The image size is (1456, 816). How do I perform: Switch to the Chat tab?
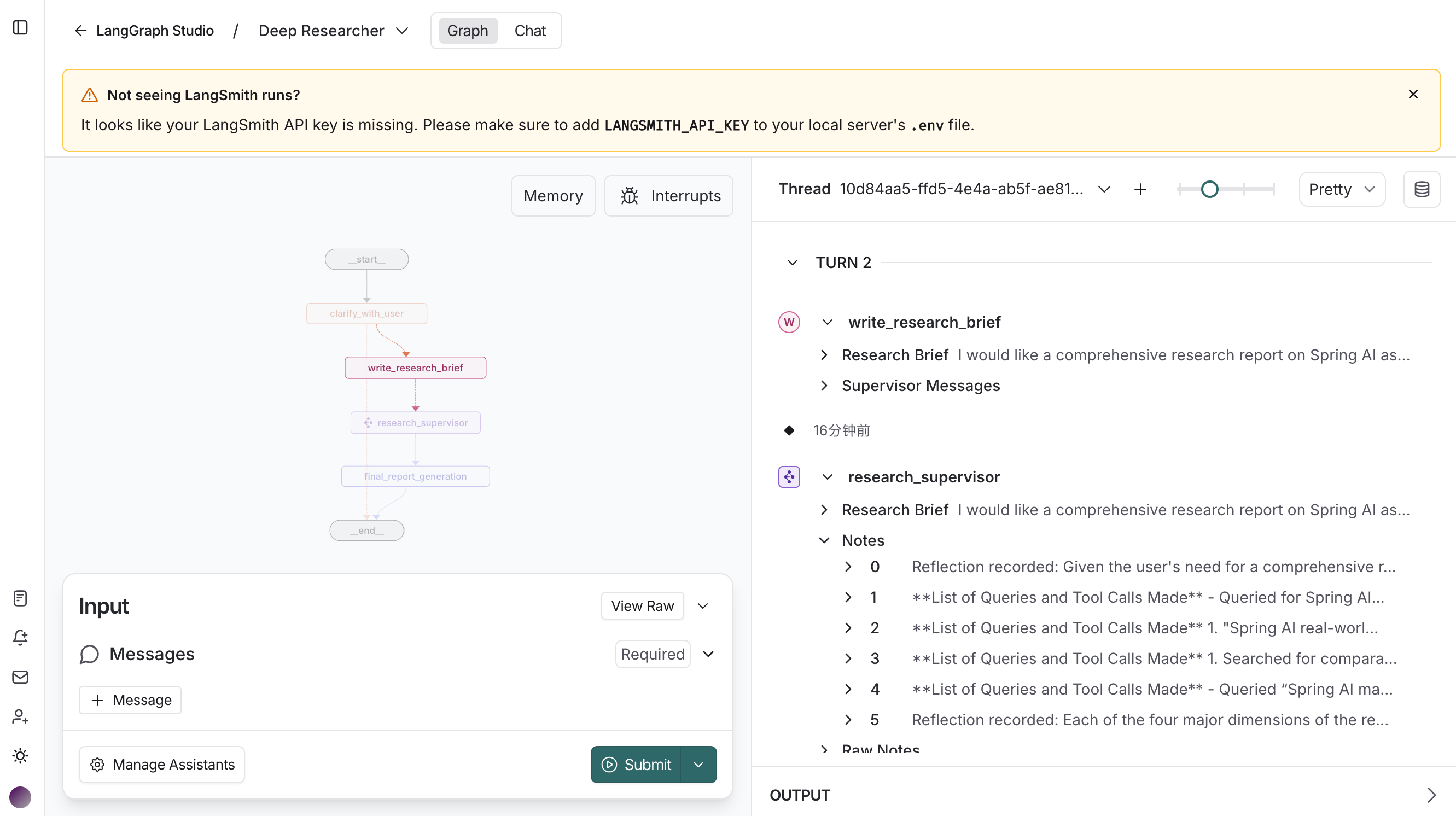pos(529,31)
